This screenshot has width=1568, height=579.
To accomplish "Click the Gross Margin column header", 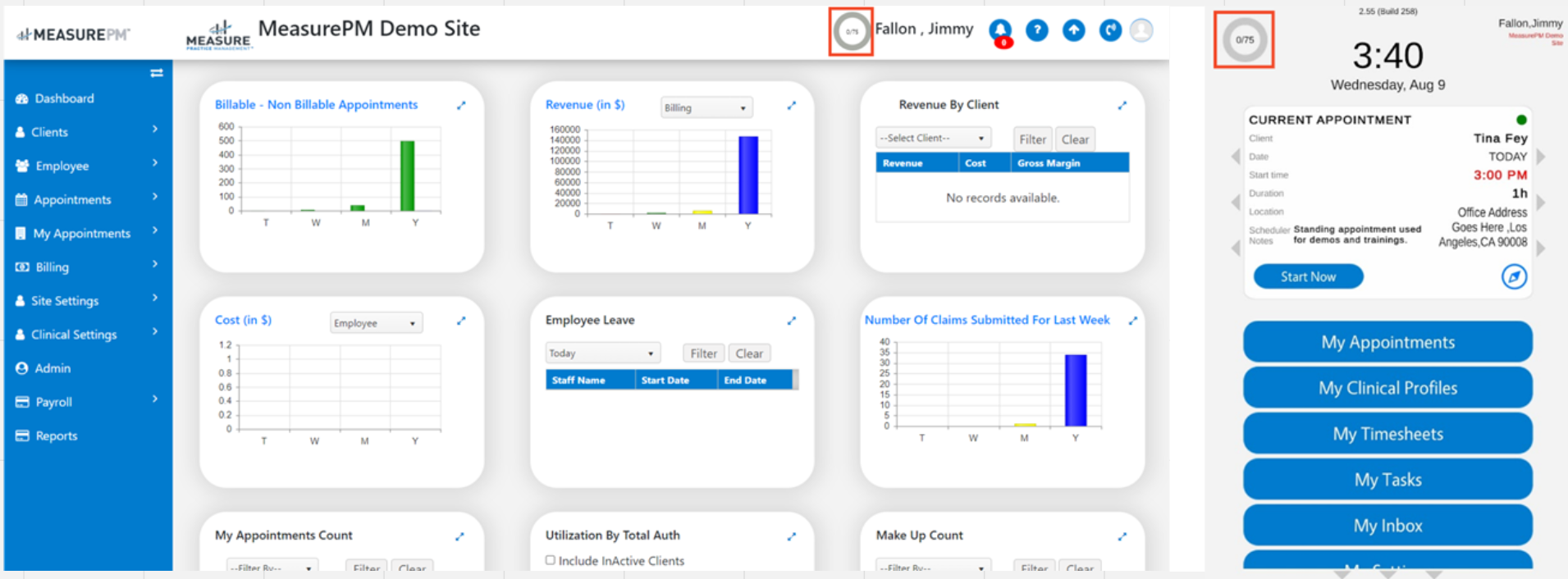I will (x=1069, y=163).
